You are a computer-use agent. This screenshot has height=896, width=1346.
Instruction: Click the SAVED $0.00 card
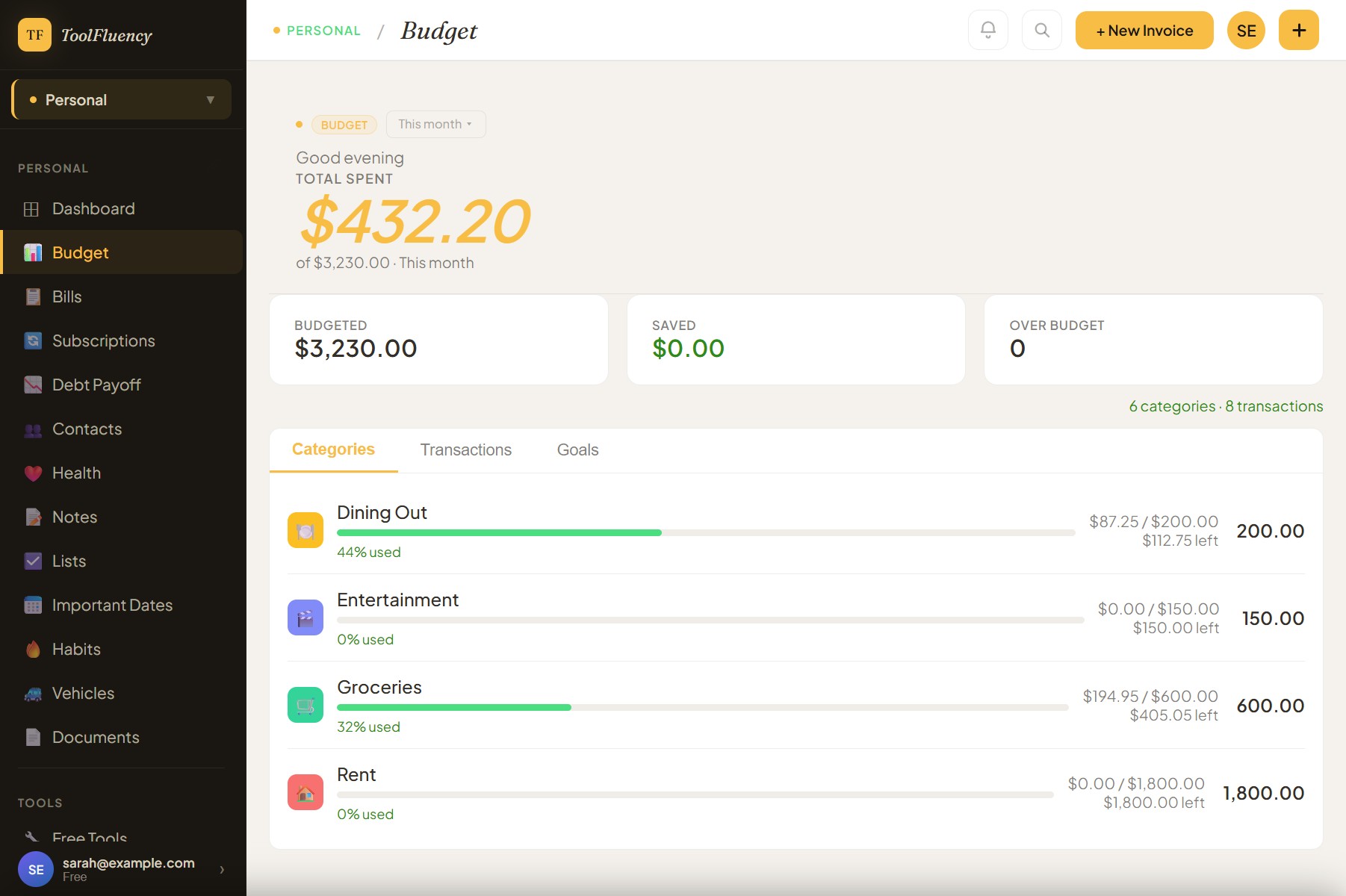(796, 340)
